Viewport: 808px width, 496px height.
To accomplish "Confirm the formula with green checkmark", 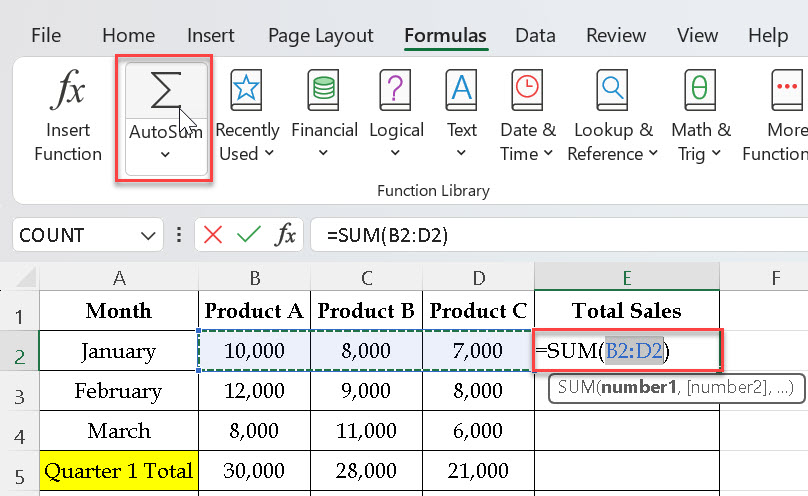I will coord(249,235).
